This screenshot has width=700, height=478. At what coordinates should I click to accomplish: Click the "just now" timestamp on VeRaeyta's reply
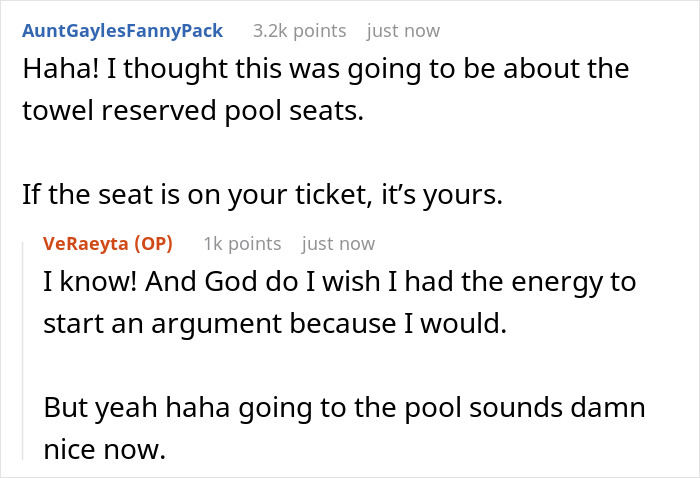(x=338, y=244)
